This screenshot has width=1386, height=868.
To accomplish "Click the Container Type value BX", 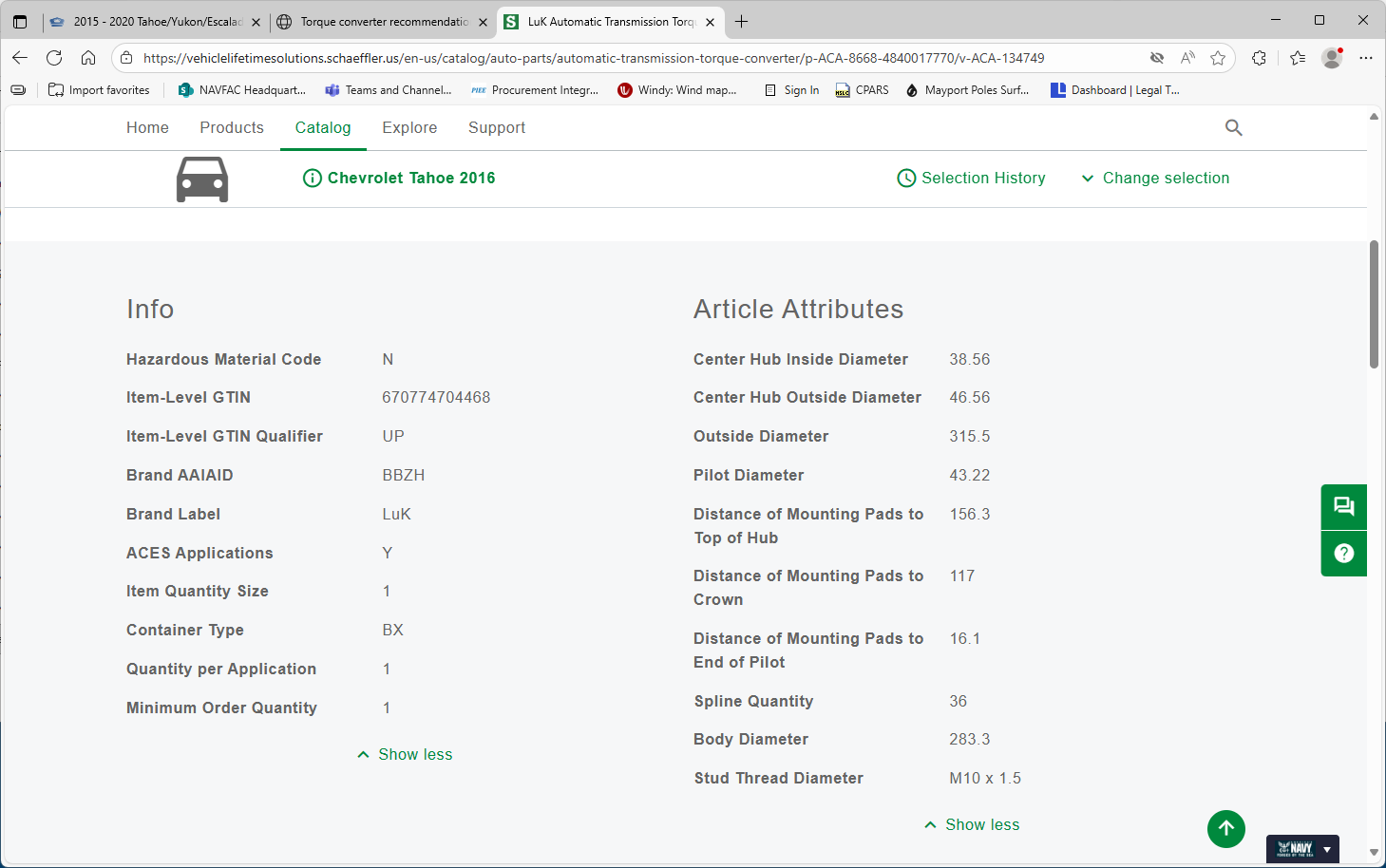I will point(392,630).
